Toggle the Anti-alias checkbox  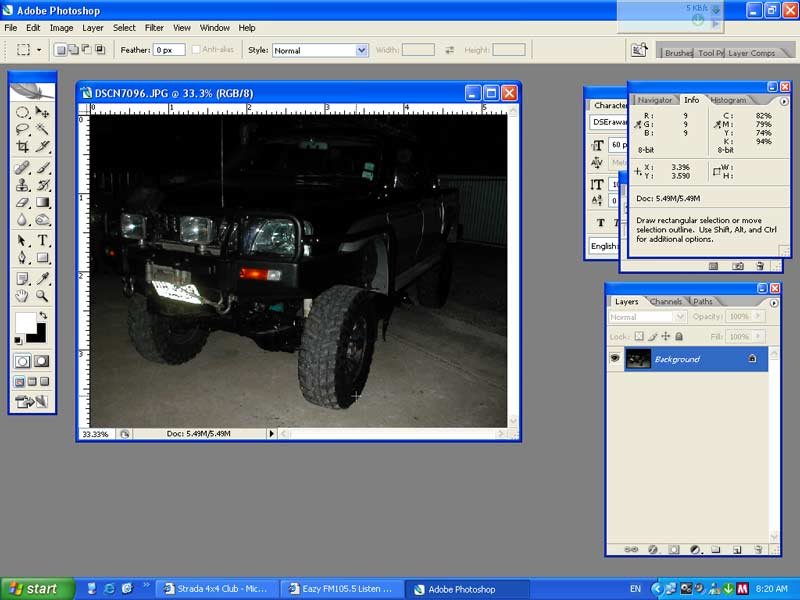(x=197, y=50)
